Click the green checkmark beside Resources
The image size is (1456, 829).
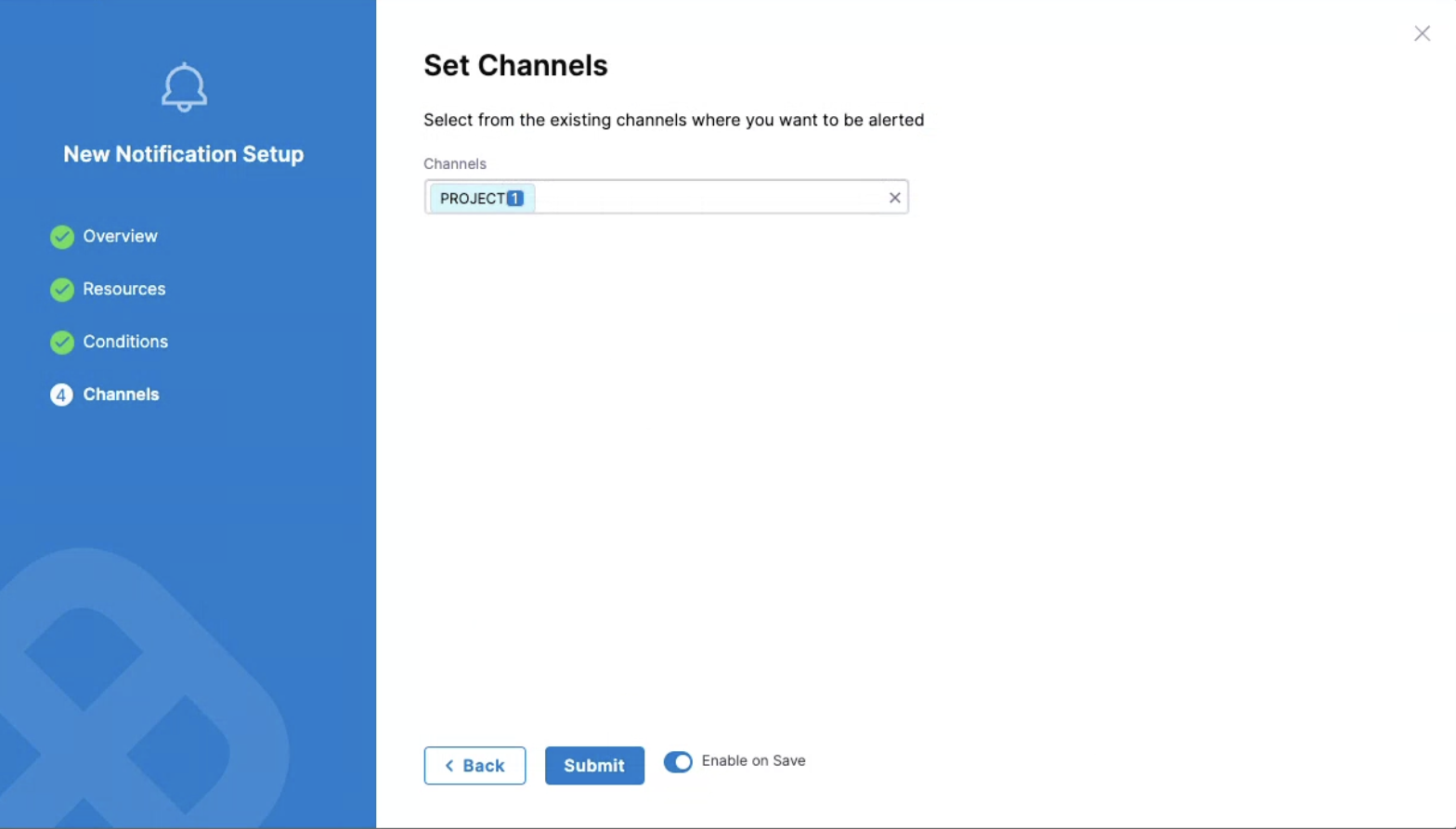tap(62, 290)
